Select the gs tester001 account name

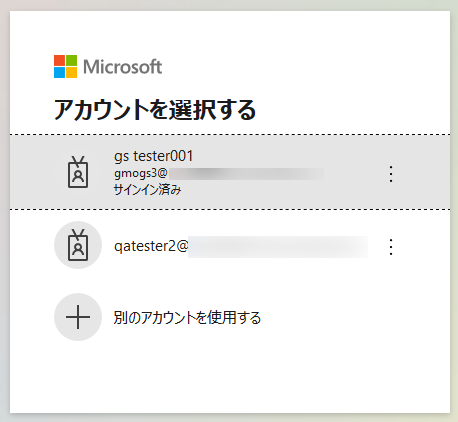click(x=153, y=156)
